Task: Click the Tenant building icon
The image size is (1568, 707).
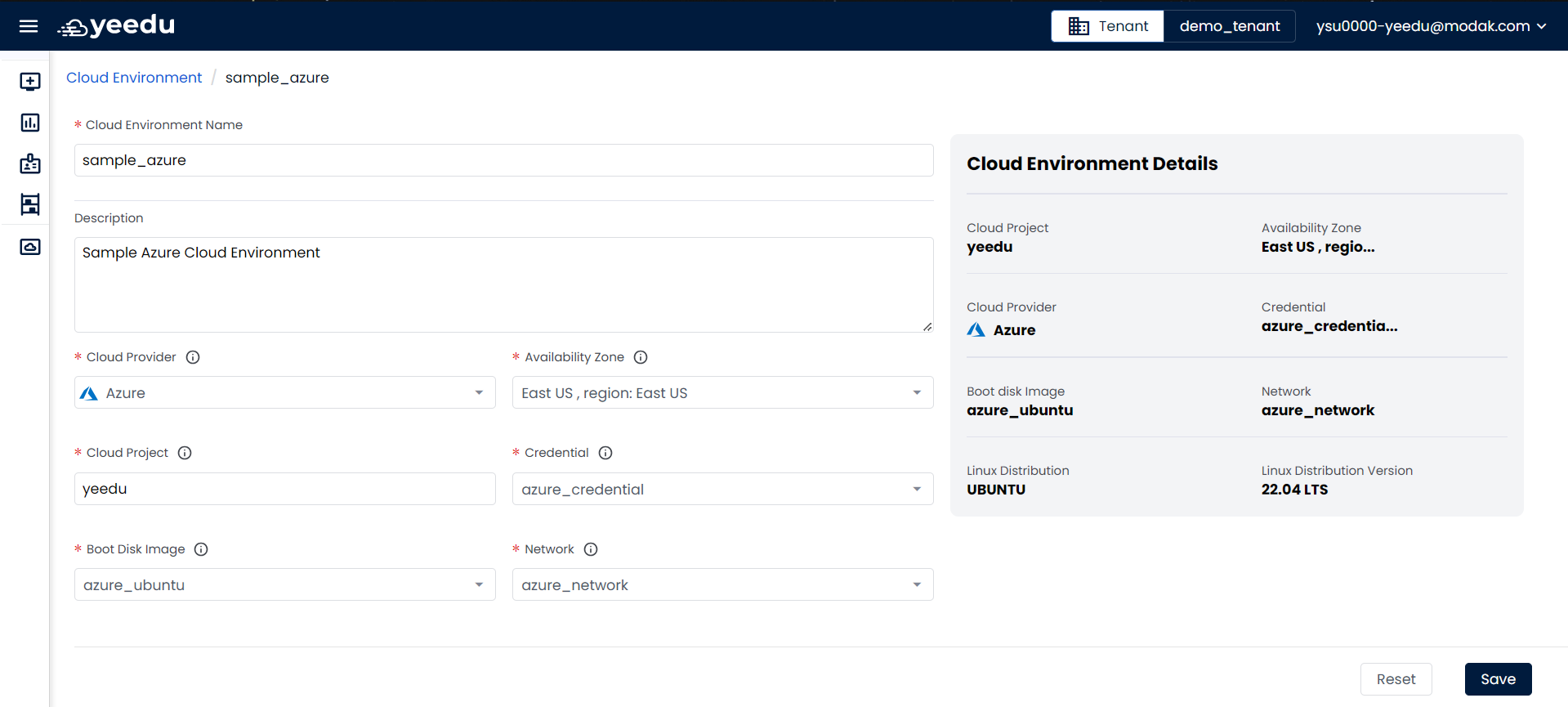Action: coord(1079,26)
